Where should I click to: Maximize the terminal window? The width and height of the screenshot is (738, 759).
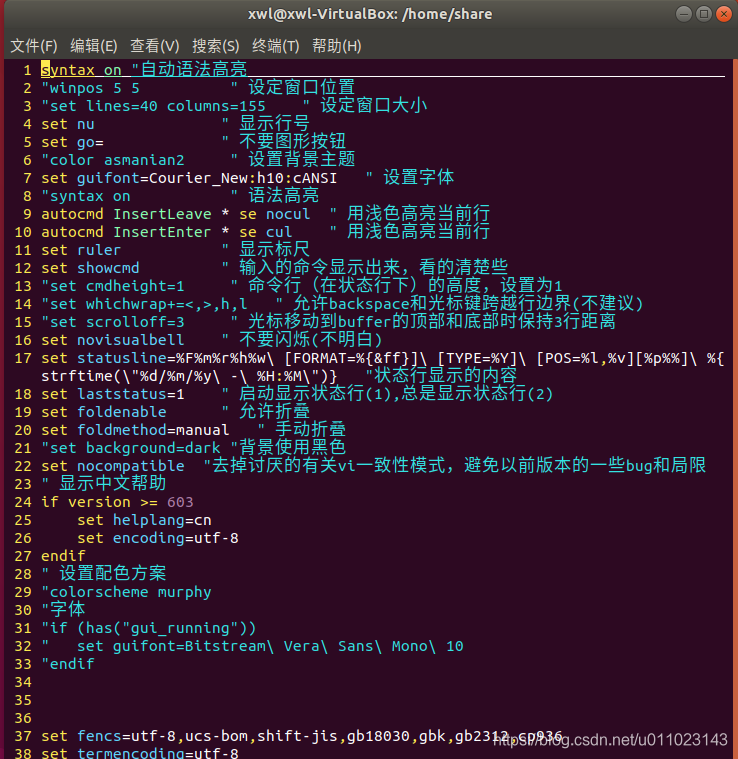point(704,14)
